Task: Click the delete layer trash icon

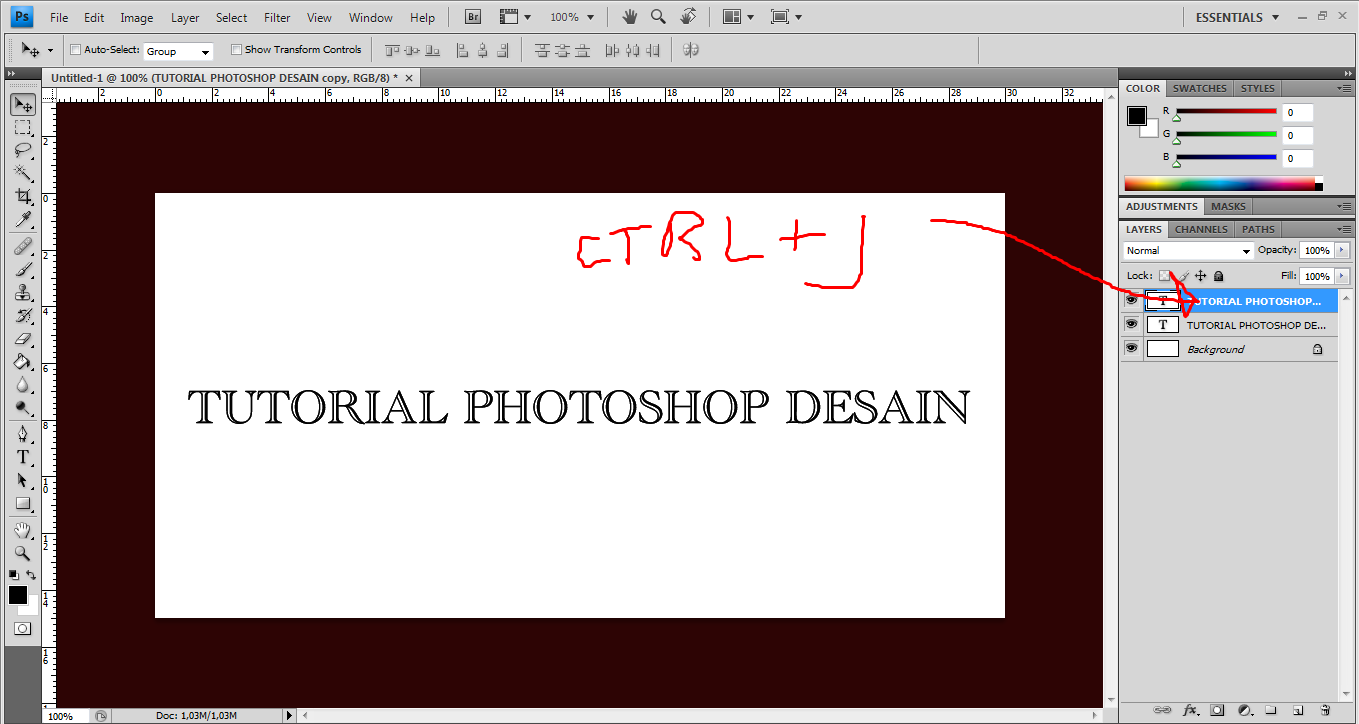Action: tap(1324, 710)
